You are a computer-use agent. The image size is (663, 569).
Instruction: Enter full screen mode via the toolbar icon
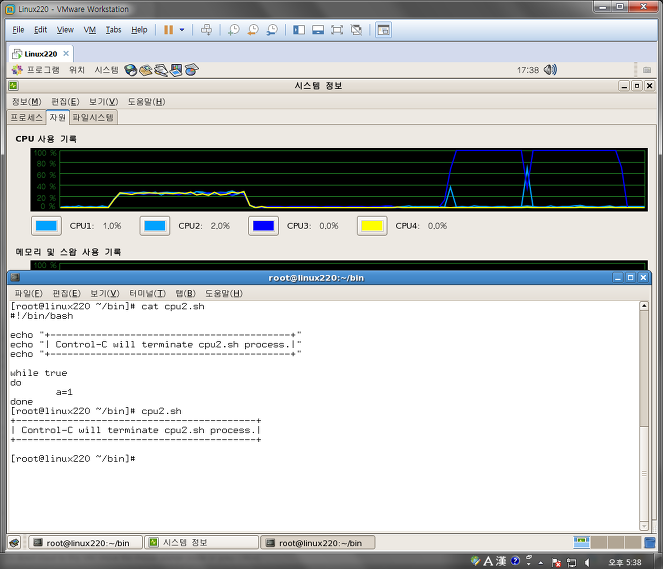(x=337, y=30)
